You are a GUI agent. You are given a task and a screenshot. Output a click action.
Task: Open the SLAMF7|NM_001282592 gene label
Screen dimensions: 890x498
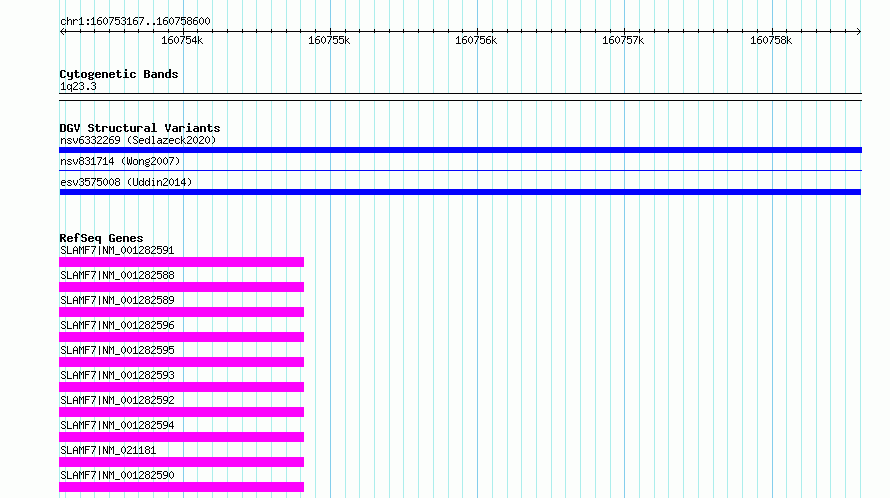coord(117,400)
